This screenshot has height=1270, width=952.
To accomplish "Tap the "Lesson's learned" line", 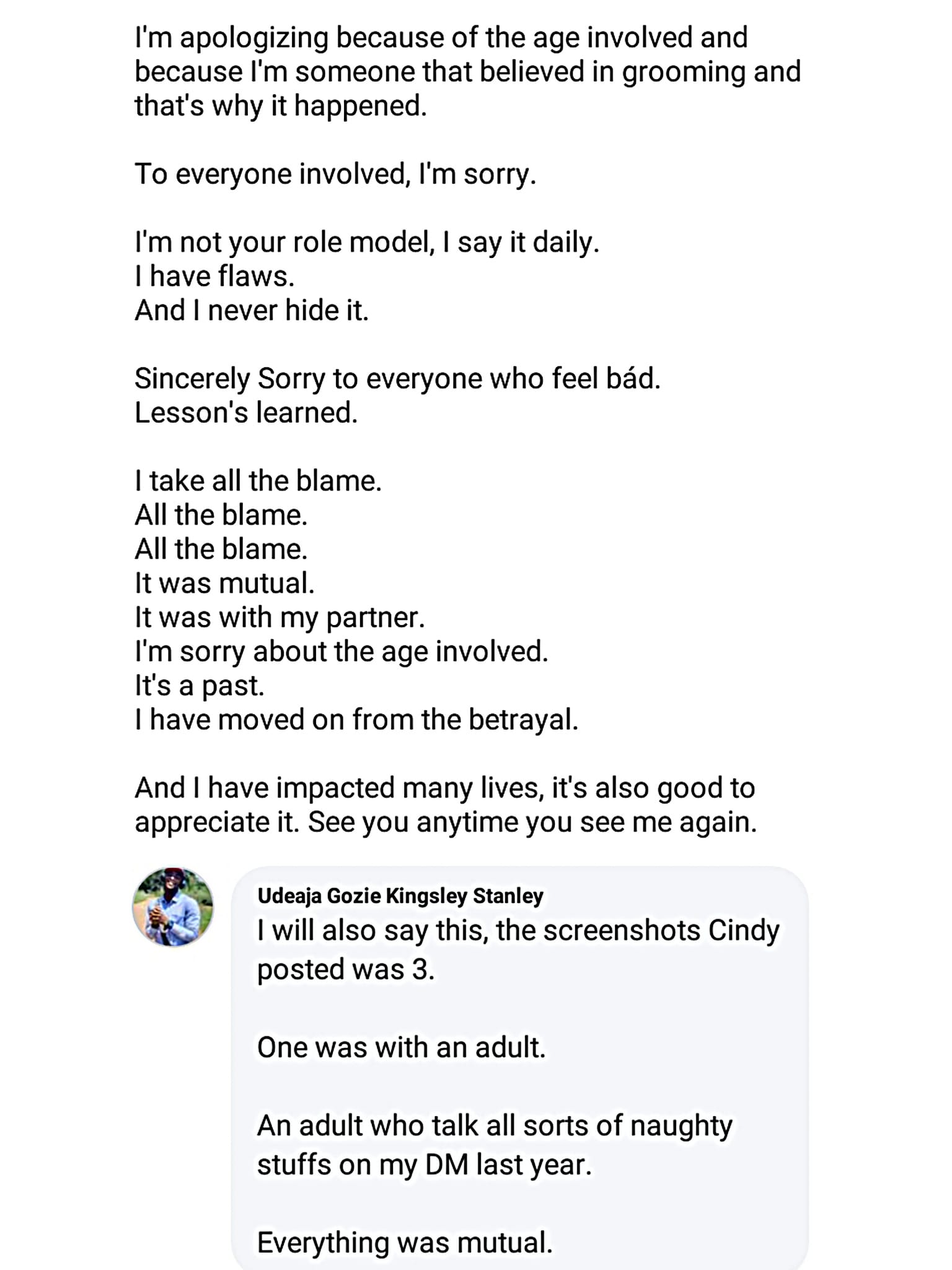I will point(246,413).
